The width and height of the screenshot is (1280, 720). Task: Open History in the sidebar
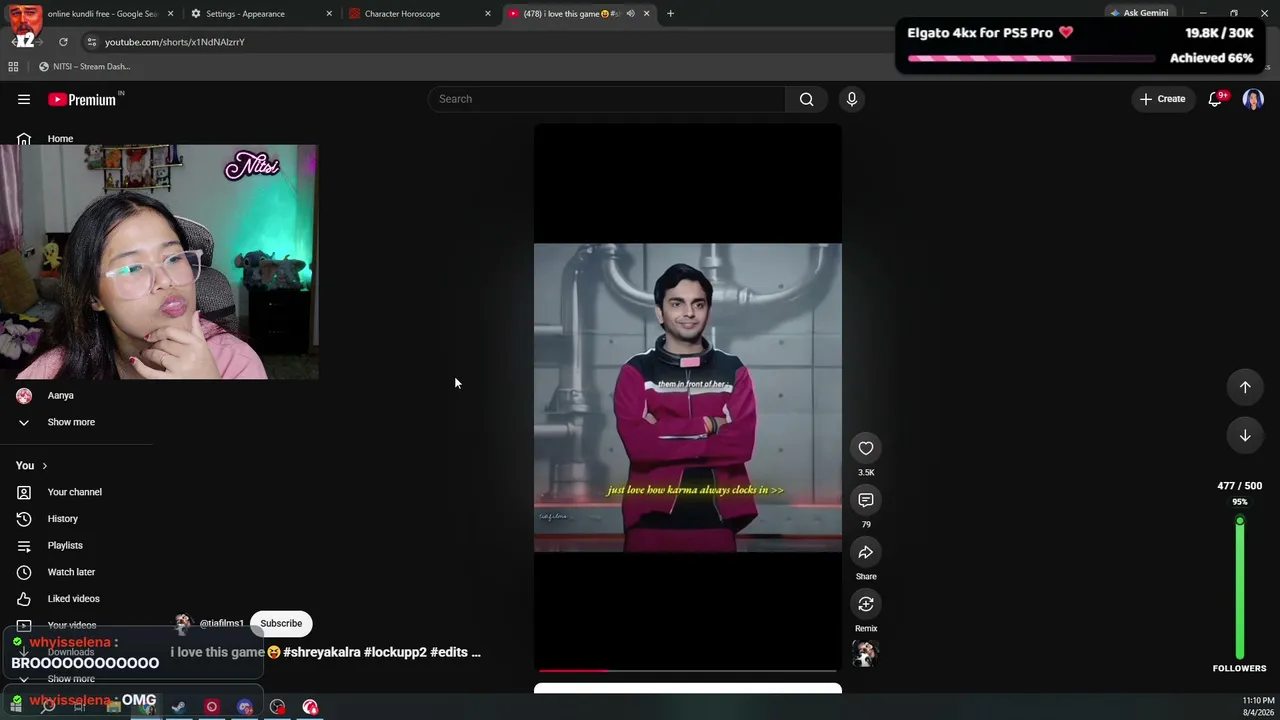pos(63,519)
